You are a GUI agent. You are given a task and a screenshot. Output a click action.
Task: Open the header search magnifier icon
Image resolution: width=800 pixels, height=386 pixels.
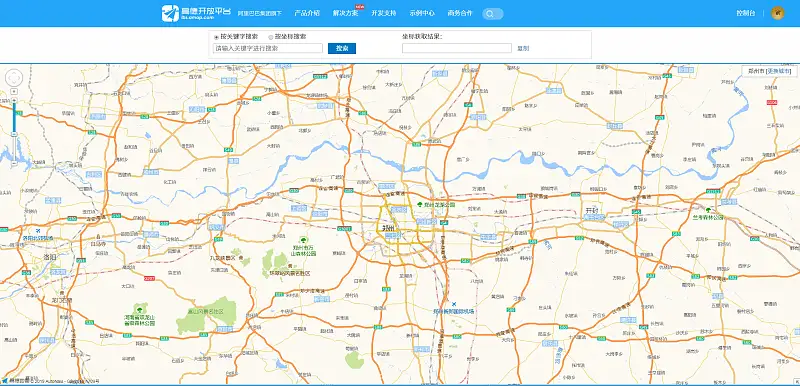click(490, 14)
